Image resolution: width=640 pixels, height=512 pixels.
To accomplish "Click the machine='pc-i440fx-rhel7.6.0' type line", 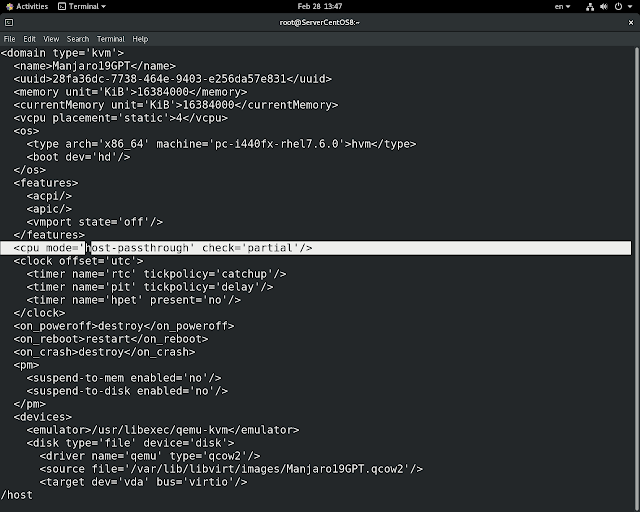I will point(221,144).
